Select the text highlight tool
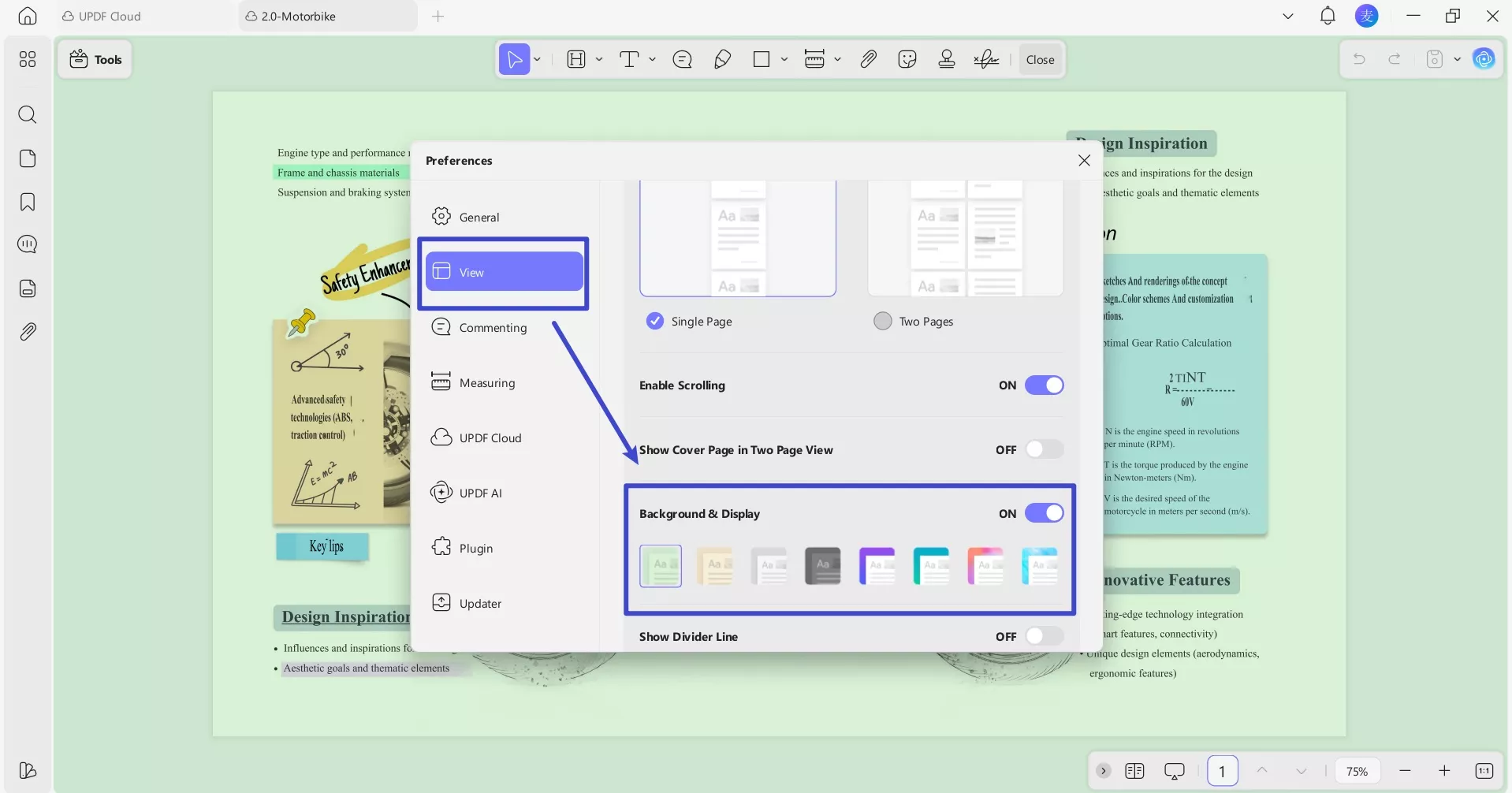The image size is (1512, 793). pyautogui.click(x=576, y=59)
